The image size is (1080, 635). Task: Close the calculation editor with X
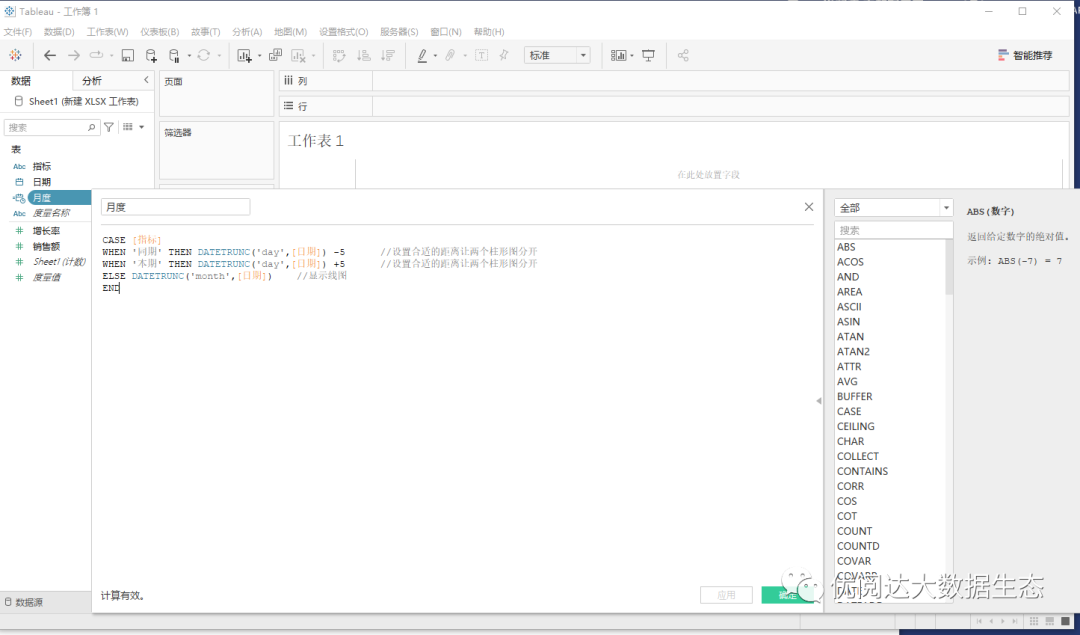click(809, 207)
